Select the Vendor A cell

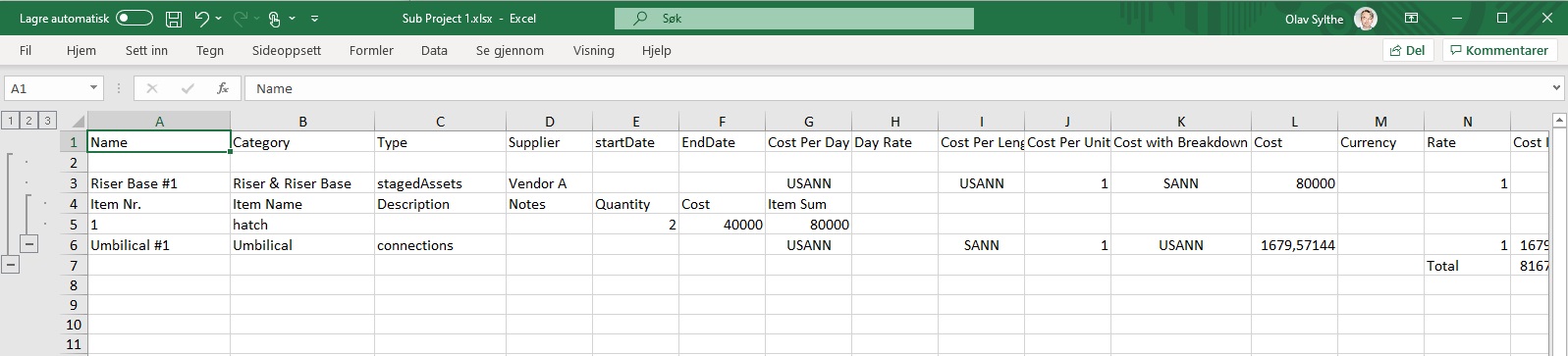(x=549, y=183)
